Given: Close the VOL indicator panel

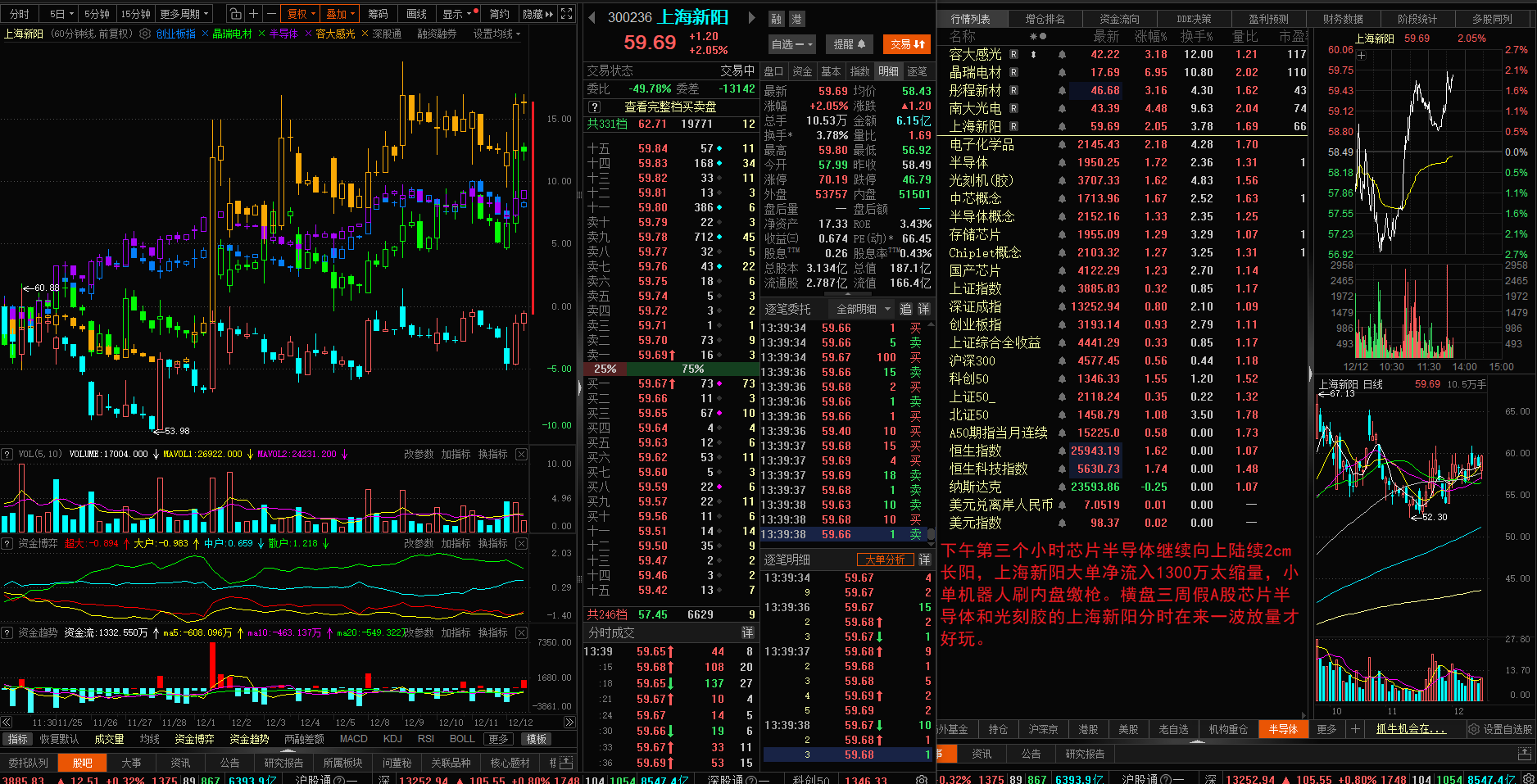Looking at the screenshot, I should pyautogui.click(x=521, y=454).
